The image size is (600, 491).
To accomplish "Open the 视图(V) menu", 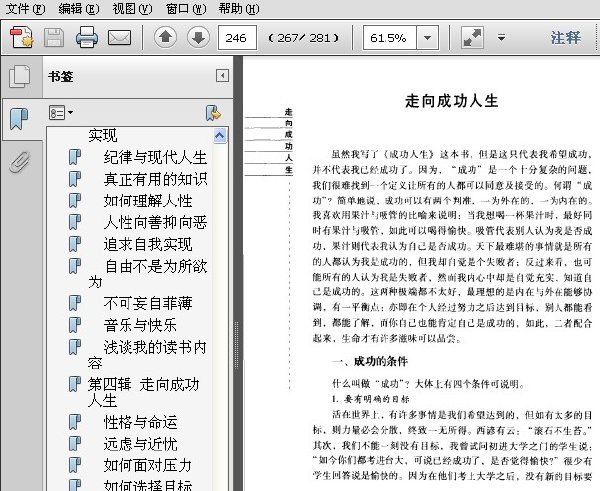I will [132, 8].
